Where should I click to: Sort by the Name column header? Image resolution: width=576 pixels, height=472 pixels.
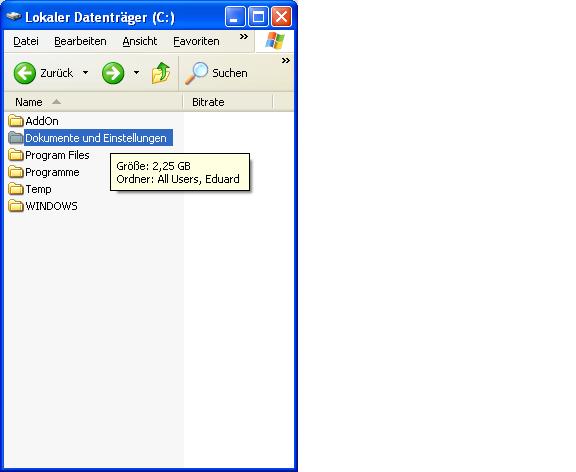click(94, 102)
